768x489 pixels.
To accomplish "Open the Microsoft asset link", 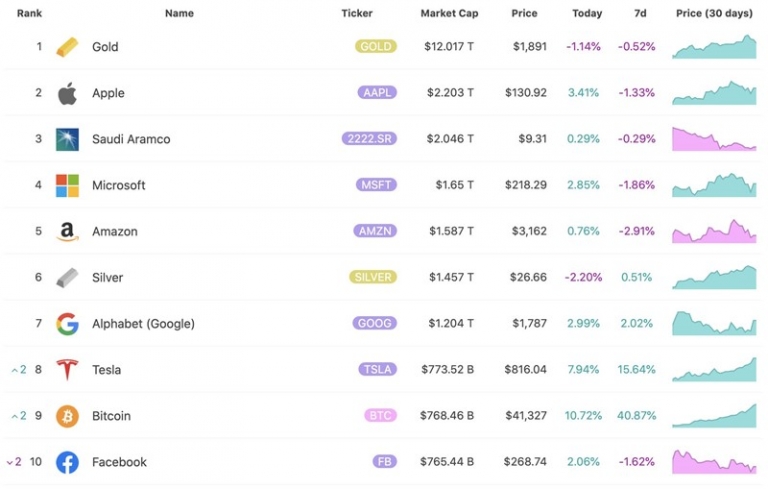I will (x=119, y=185).
